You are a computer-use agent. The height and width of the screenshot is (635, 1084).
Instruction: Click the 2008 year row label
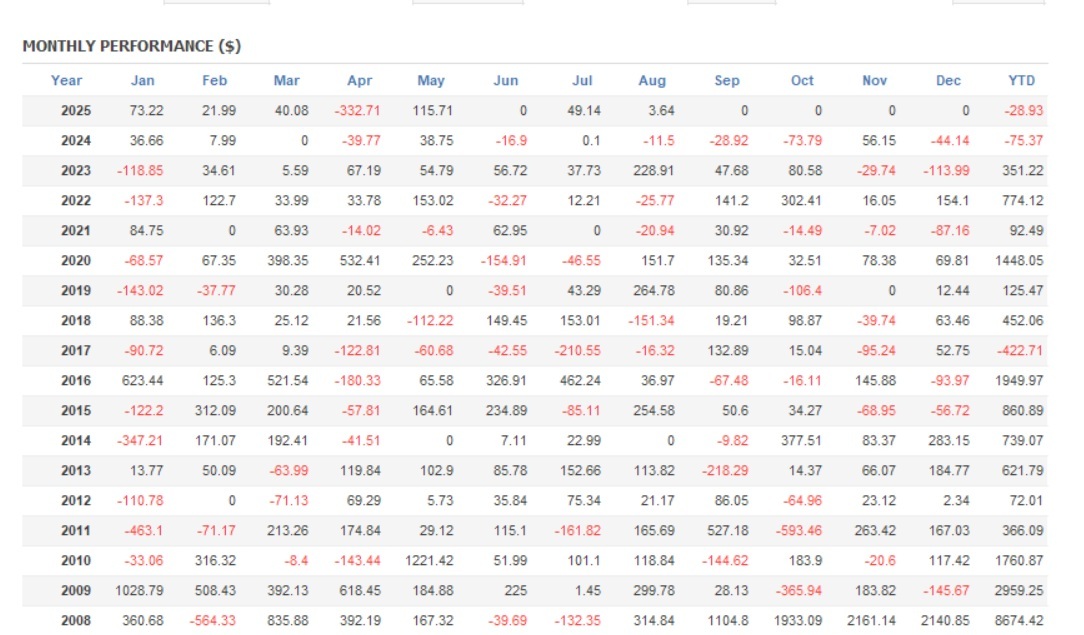click(x=75, y=621)
